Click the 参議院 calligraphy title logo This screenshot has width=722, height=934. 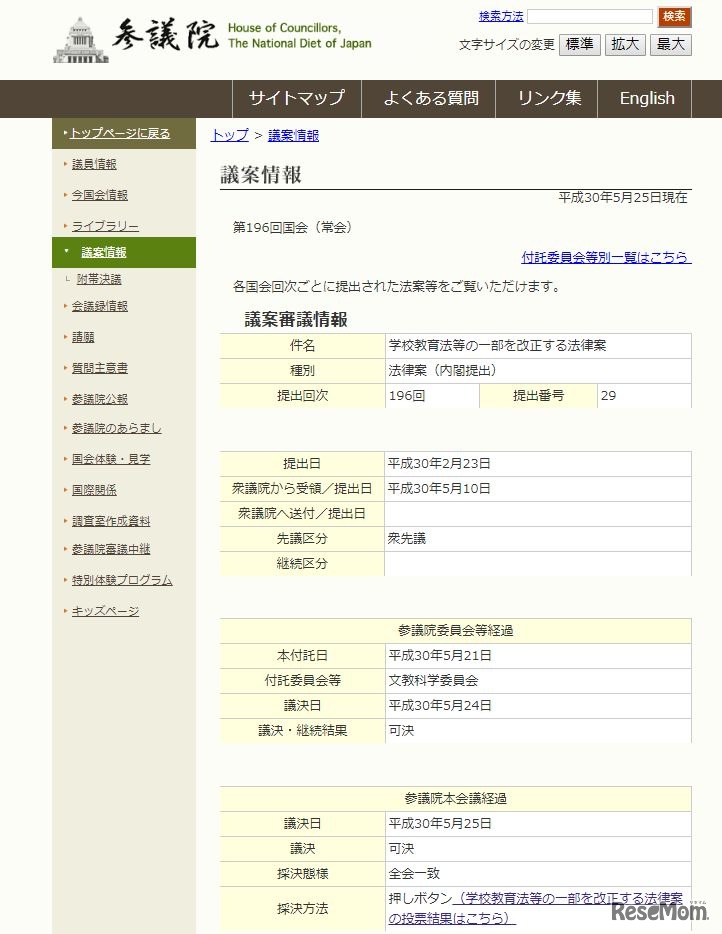pos(165,35)
